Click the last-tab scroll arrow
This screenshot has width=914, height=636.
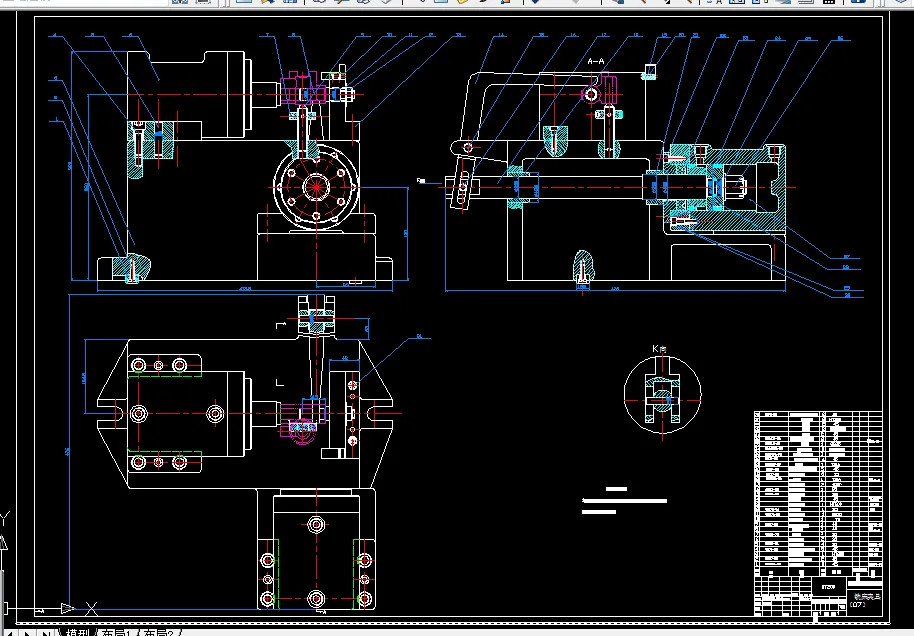click(x=45, y=633)
